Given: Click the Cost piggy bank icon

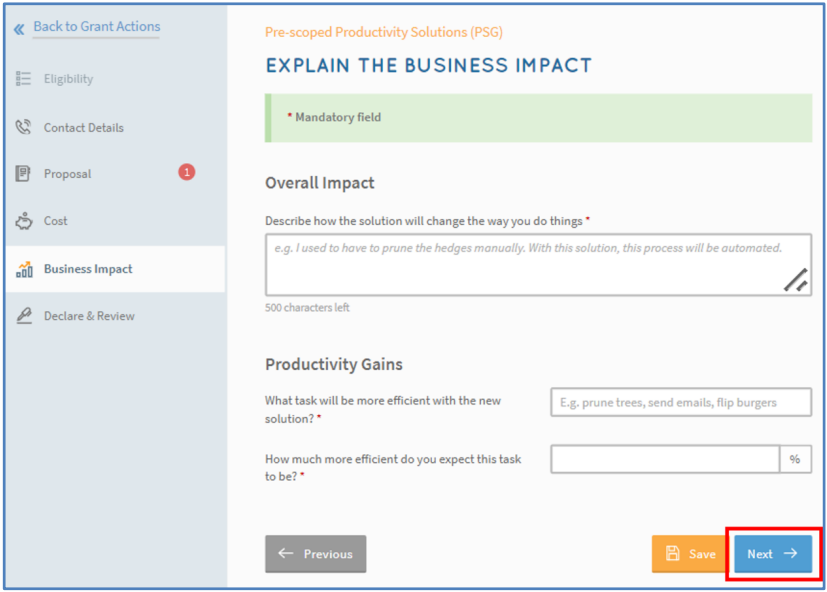Looking at the screenshot, I should (x=24, y=221).
